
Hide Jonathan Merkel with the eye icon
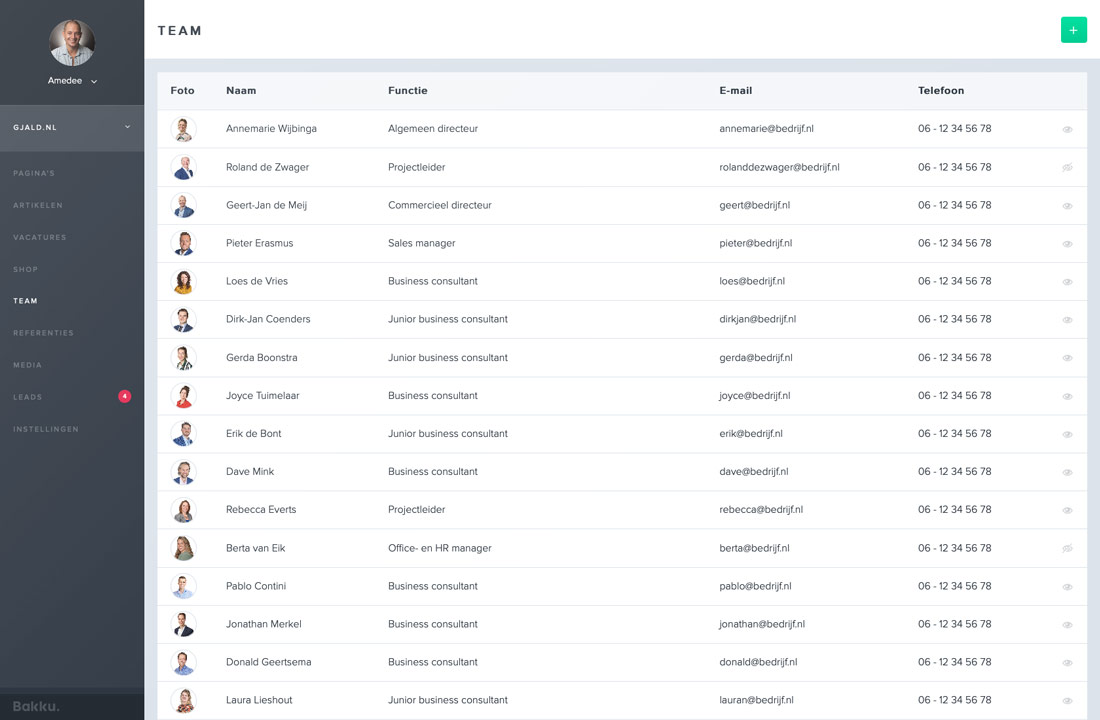tap(1067, 625)
